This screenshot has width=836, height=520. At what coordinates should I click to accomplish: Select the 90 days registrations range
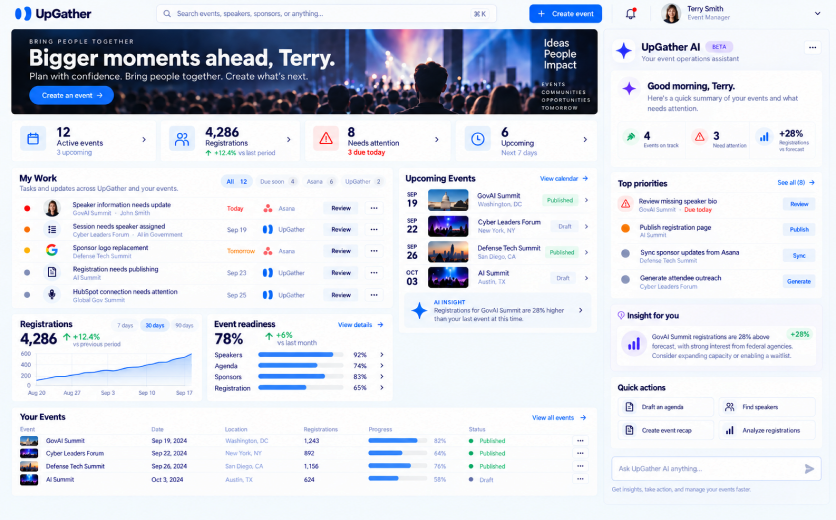184,325
